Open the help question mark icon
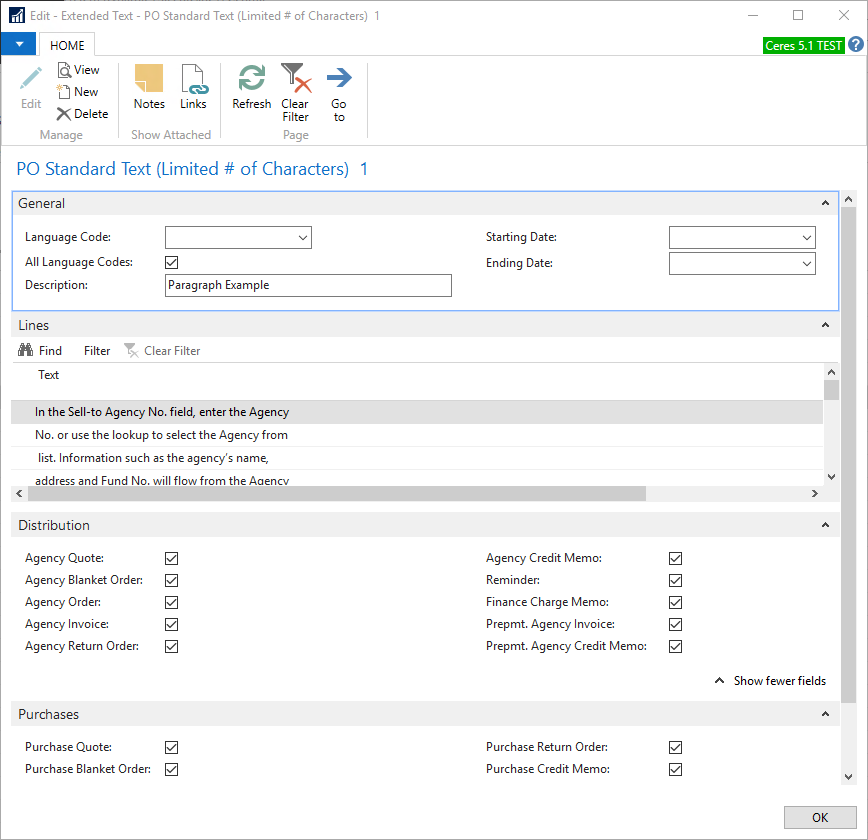The height and width of the screenshot is (840, 868). (856, 45)
